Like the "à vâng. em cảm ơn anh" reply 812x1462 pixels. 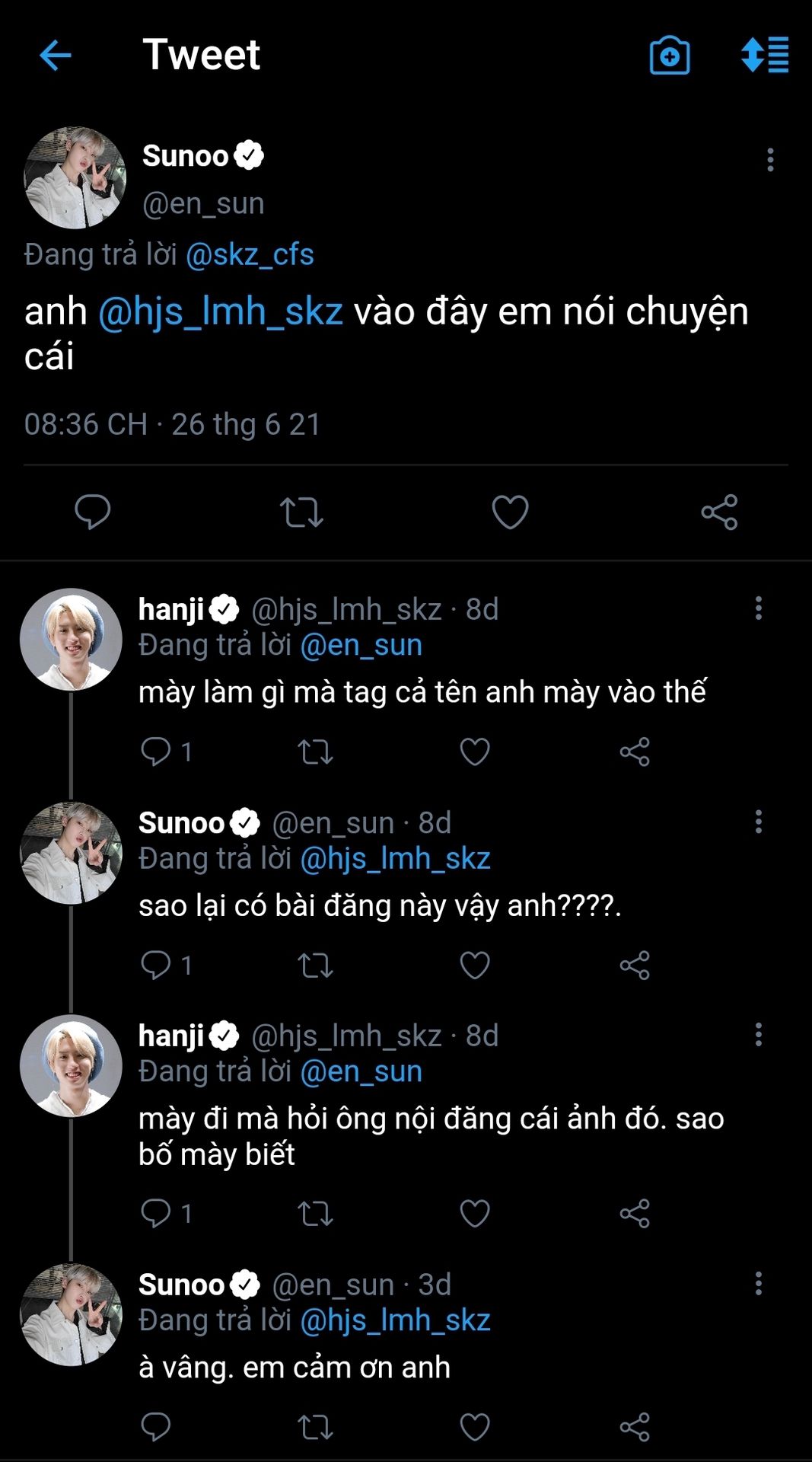tap(475, 1427)
